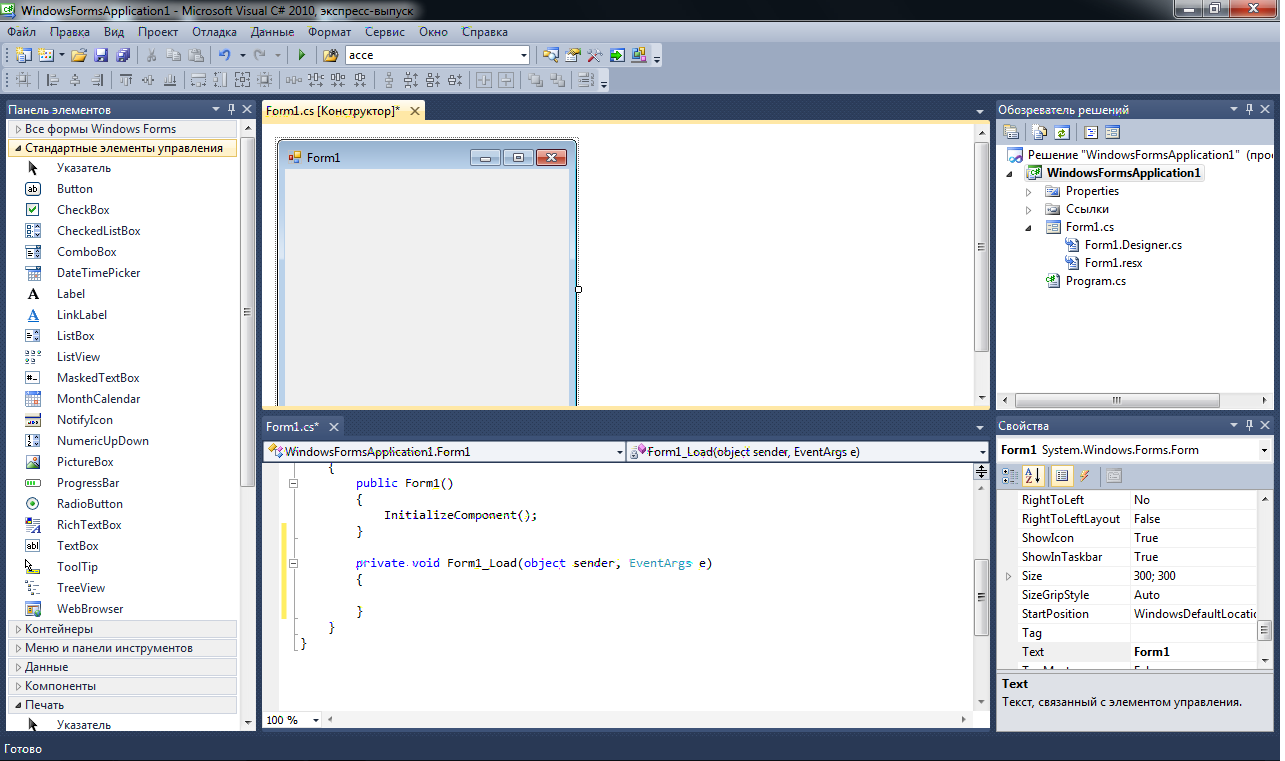Click View Code icon in Solution Explorer
Screen dimensions: 1285x761
[1091, 132]
